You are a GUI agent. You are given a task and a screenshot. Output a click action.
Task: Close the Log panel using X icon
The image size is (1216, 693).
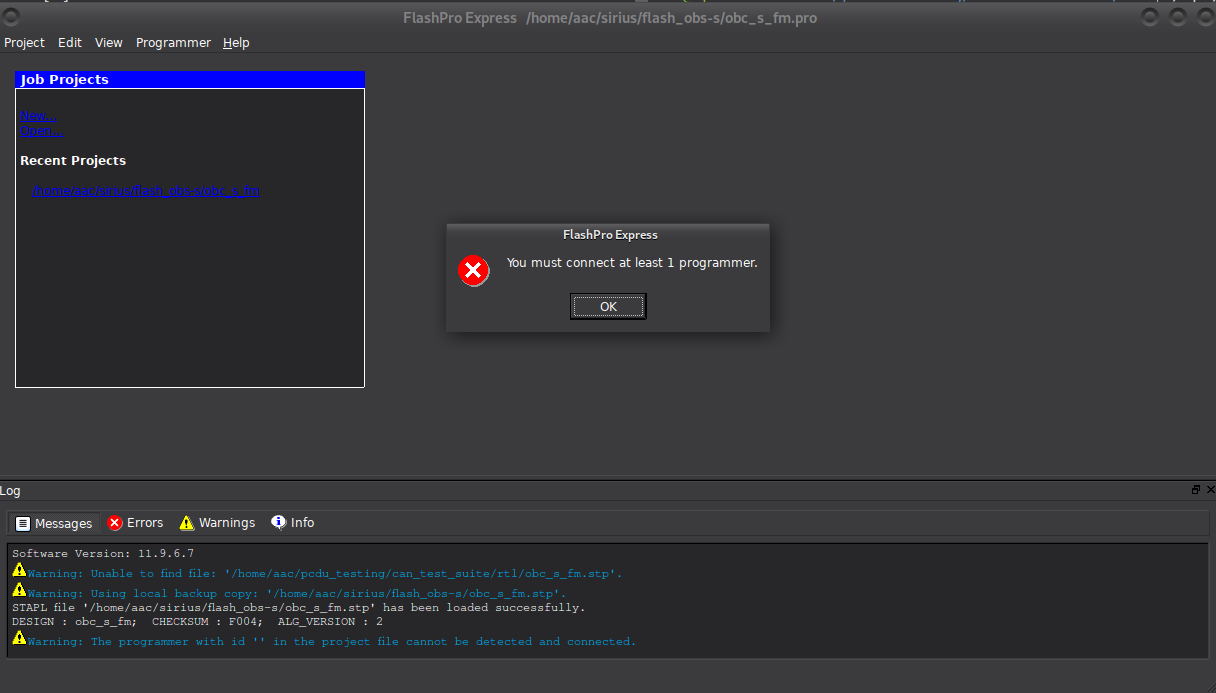(1209, 490)
